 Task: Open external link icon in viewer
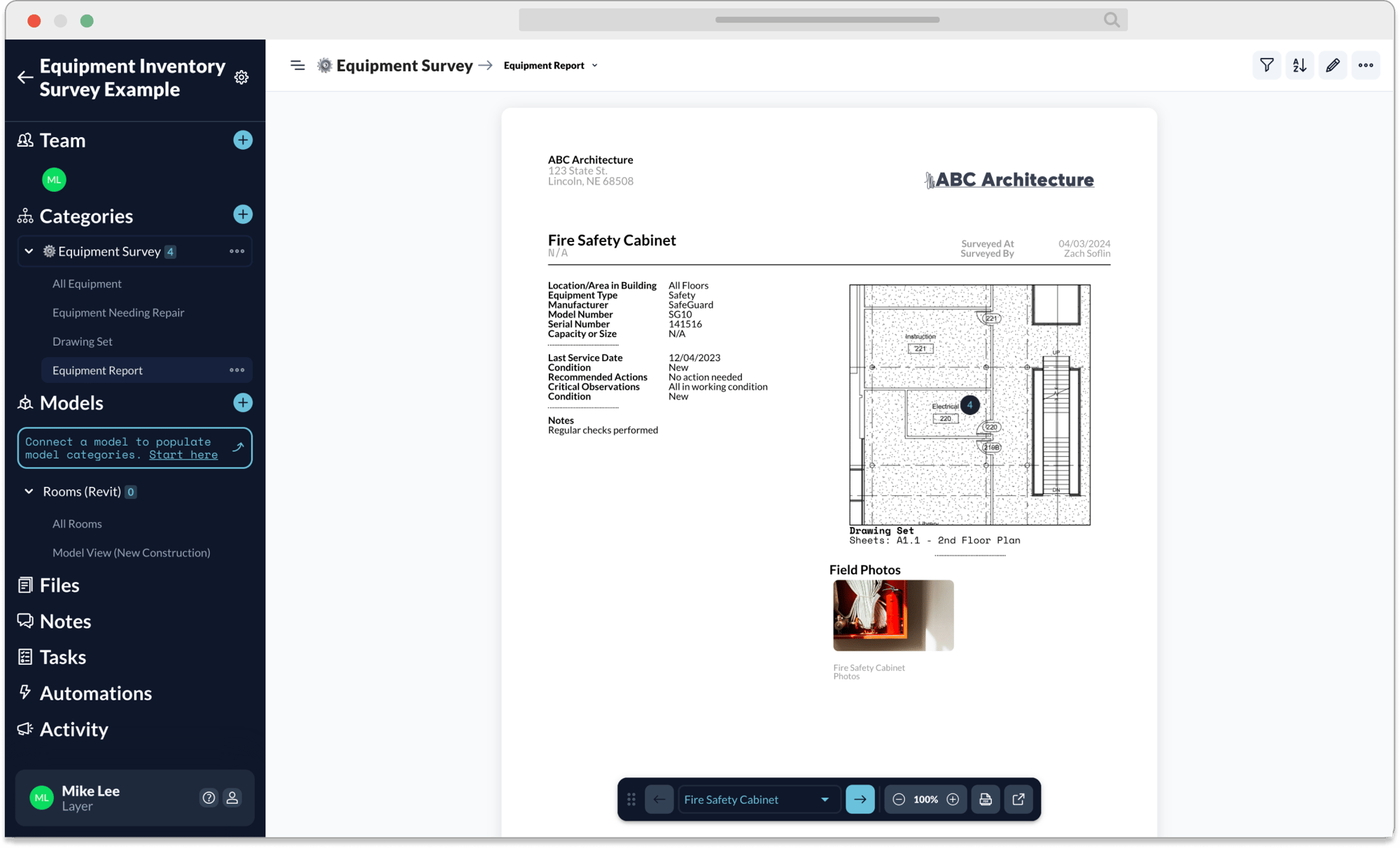1018,798
